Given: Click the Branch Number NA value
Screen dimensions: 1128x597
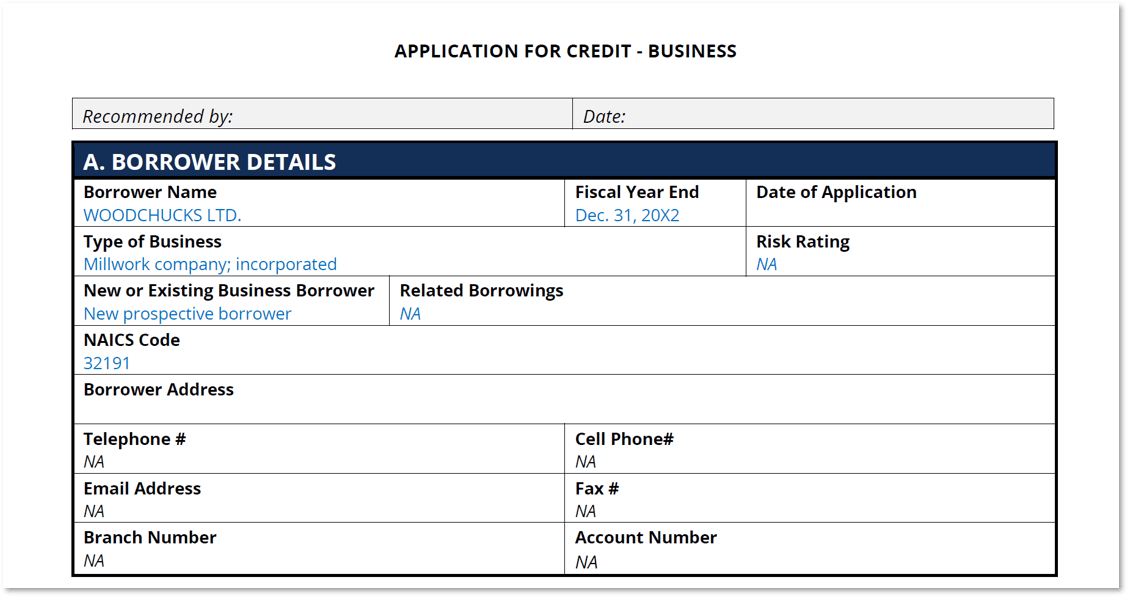Looking at the screenshot, I should click(94, 560).
